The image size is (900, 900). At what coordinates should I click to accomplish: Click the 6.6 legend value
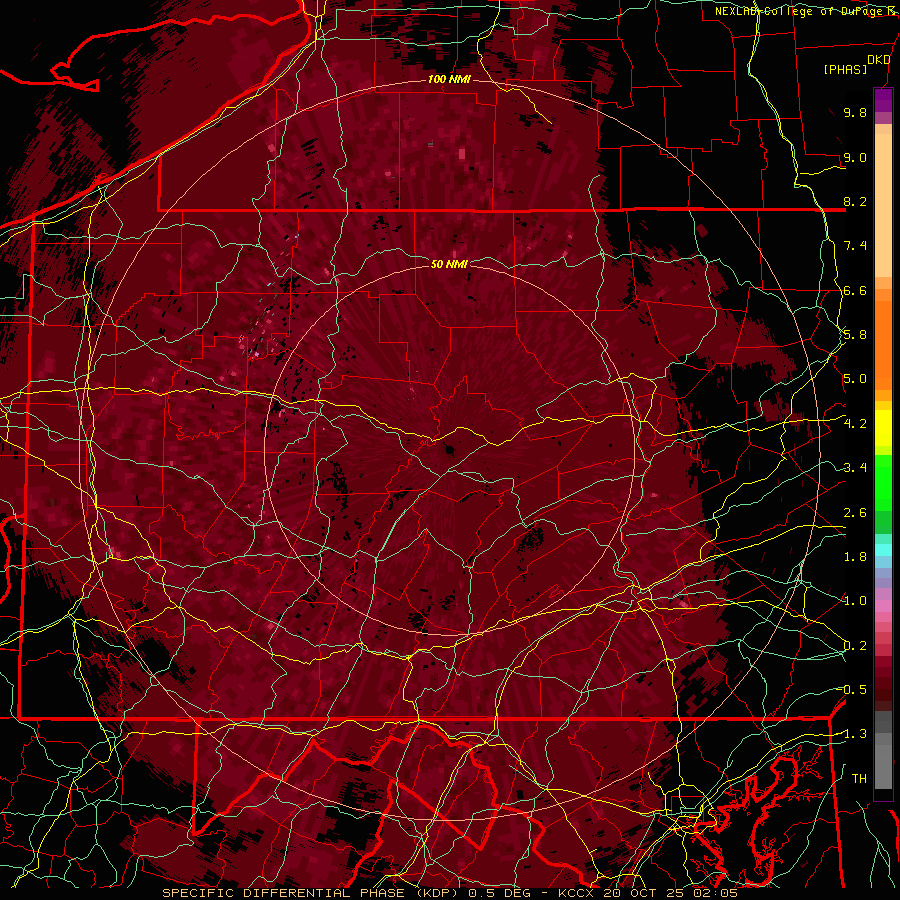pos(855,290)
